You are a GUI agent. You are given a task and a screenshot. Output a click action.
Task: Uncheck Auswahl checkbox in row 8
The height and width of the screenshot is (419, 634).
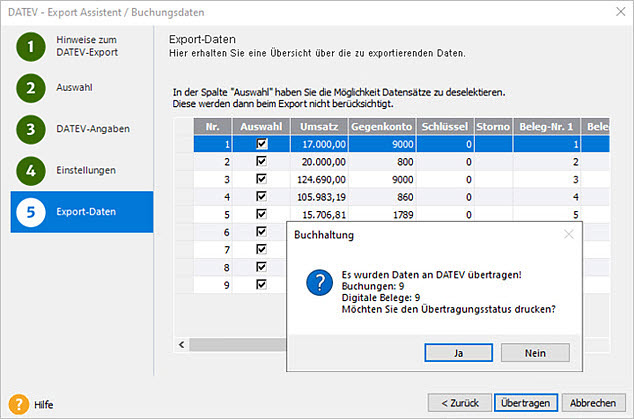262,267
